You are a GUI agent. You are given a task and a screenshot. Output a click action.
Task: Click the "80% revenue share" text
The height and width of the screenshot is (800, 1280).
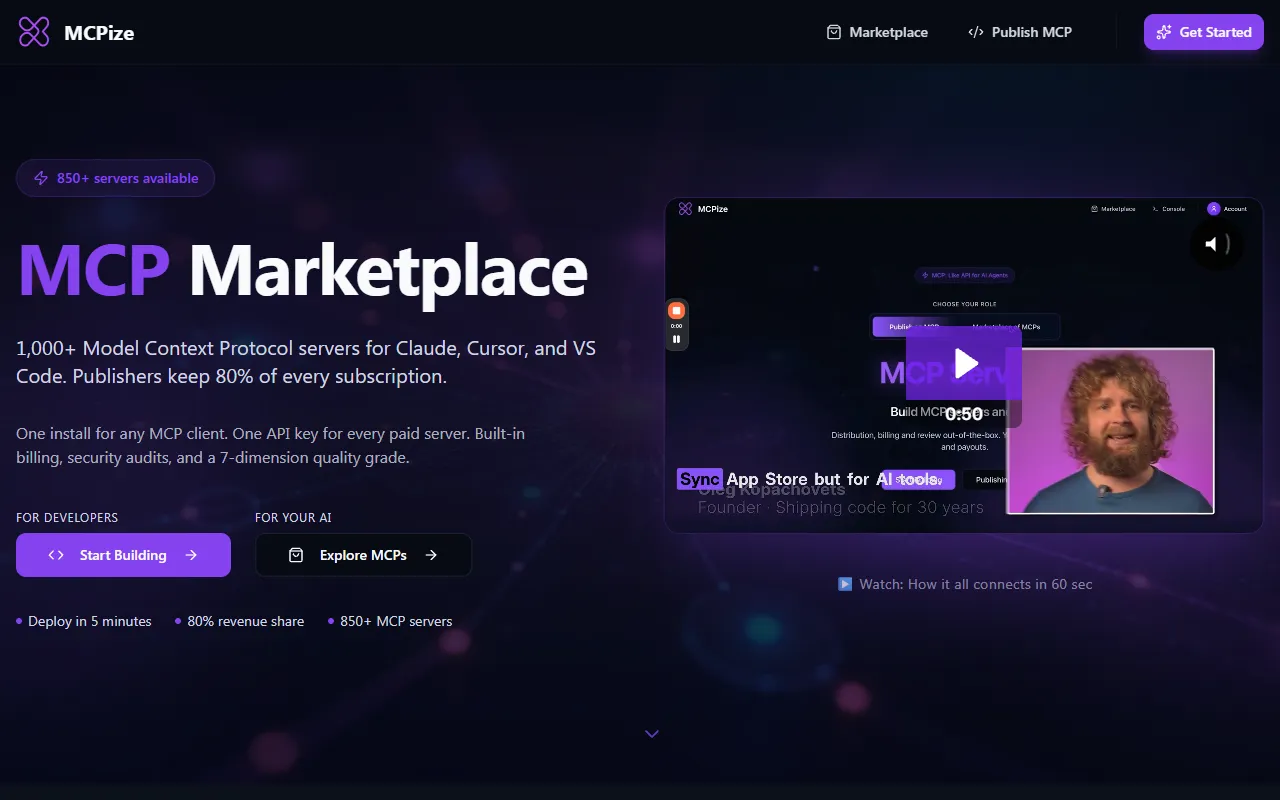pos(246,621)
